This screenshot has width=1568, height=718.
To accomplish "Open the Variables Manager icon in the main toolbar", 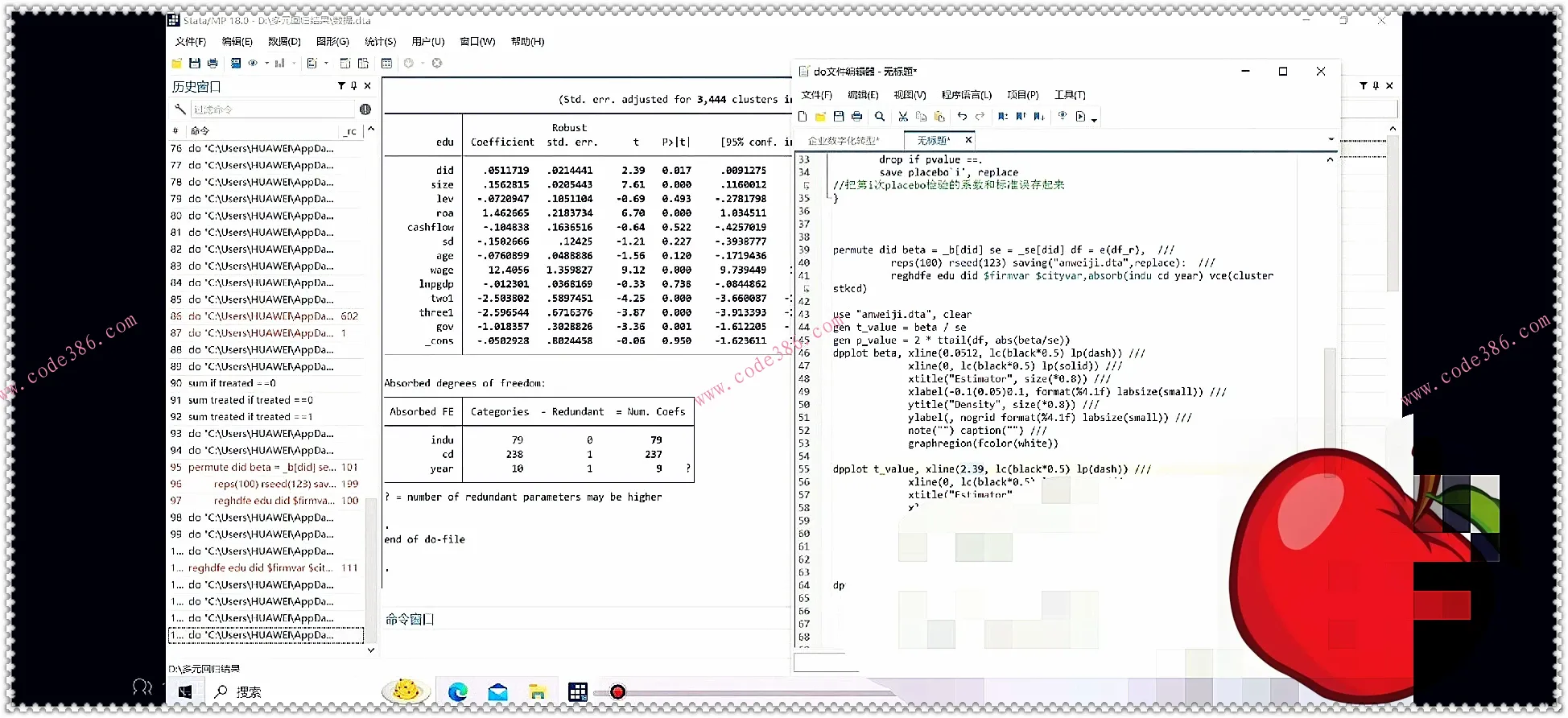I will (x=386, y=64).
